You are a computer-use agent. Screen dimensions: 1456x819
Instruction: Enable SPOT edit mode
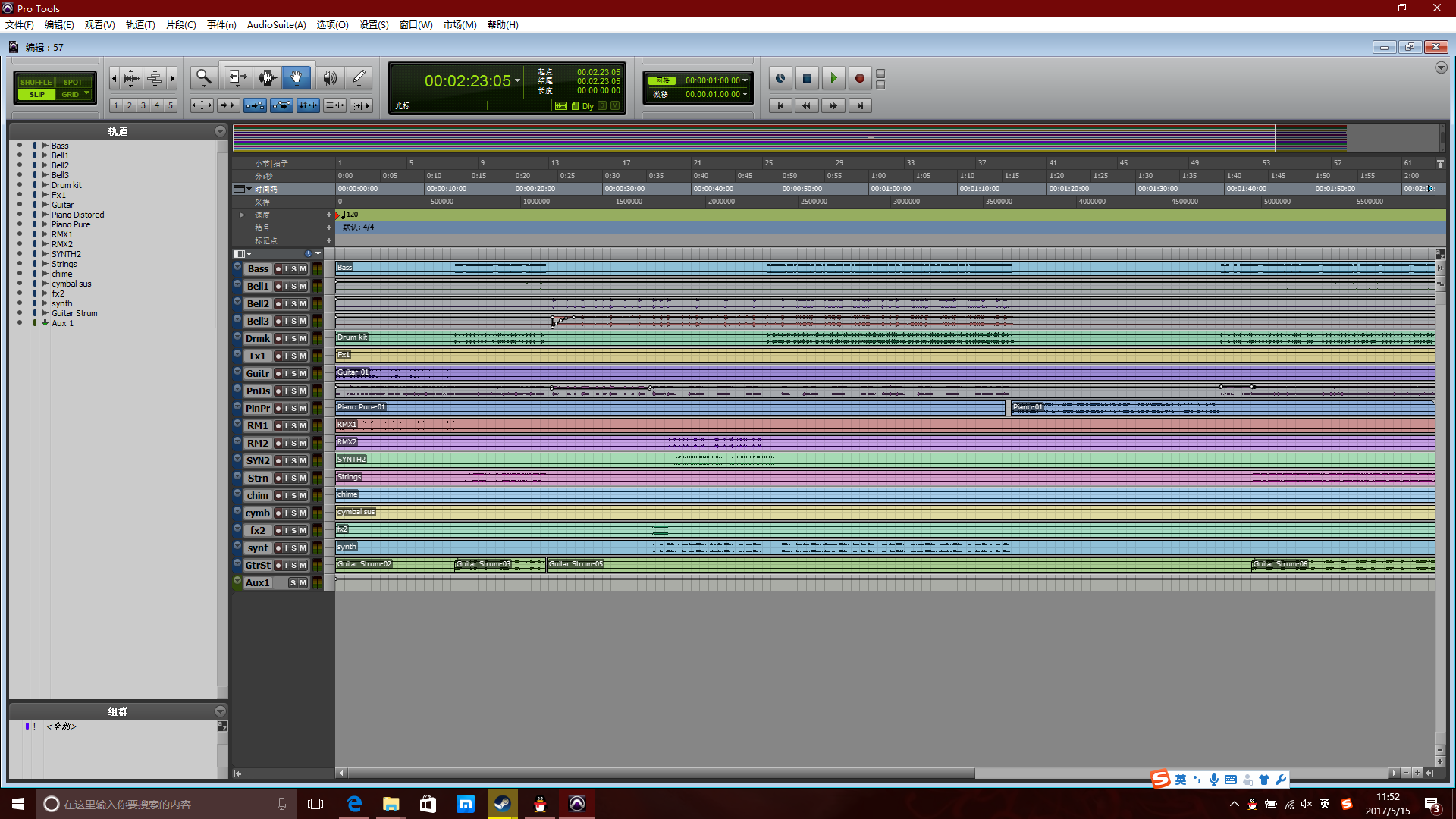pos(74,82)
